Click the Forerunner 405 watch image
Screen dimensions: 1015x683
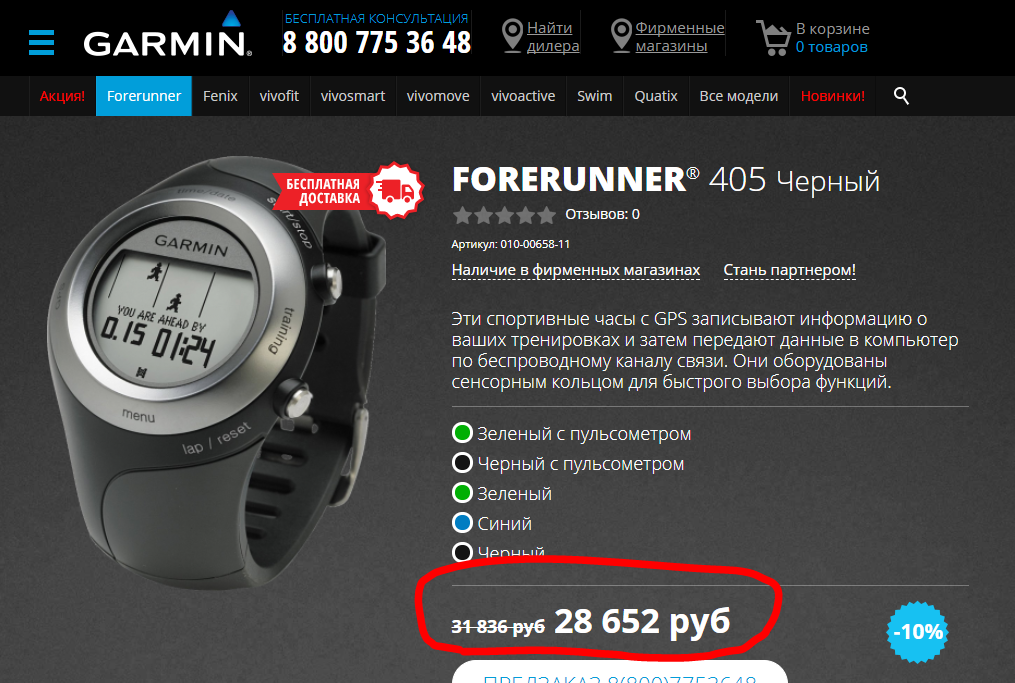pos(217,372)
